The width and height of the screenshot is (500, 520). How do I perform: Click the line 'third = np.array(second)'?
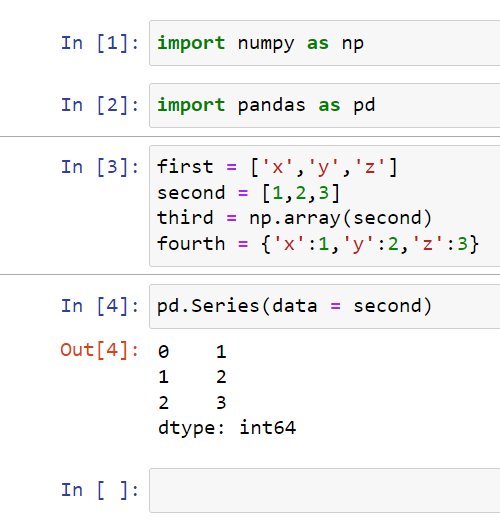click(294, 218)
